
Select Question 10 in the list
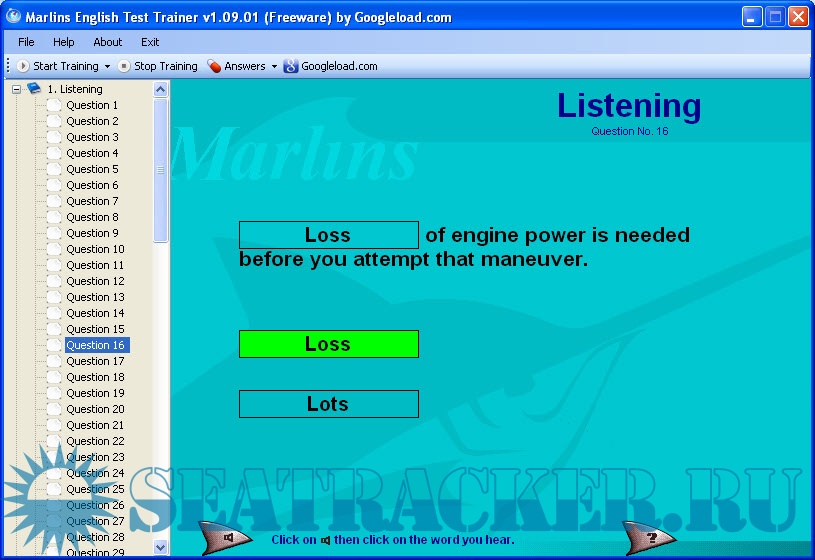95,249
